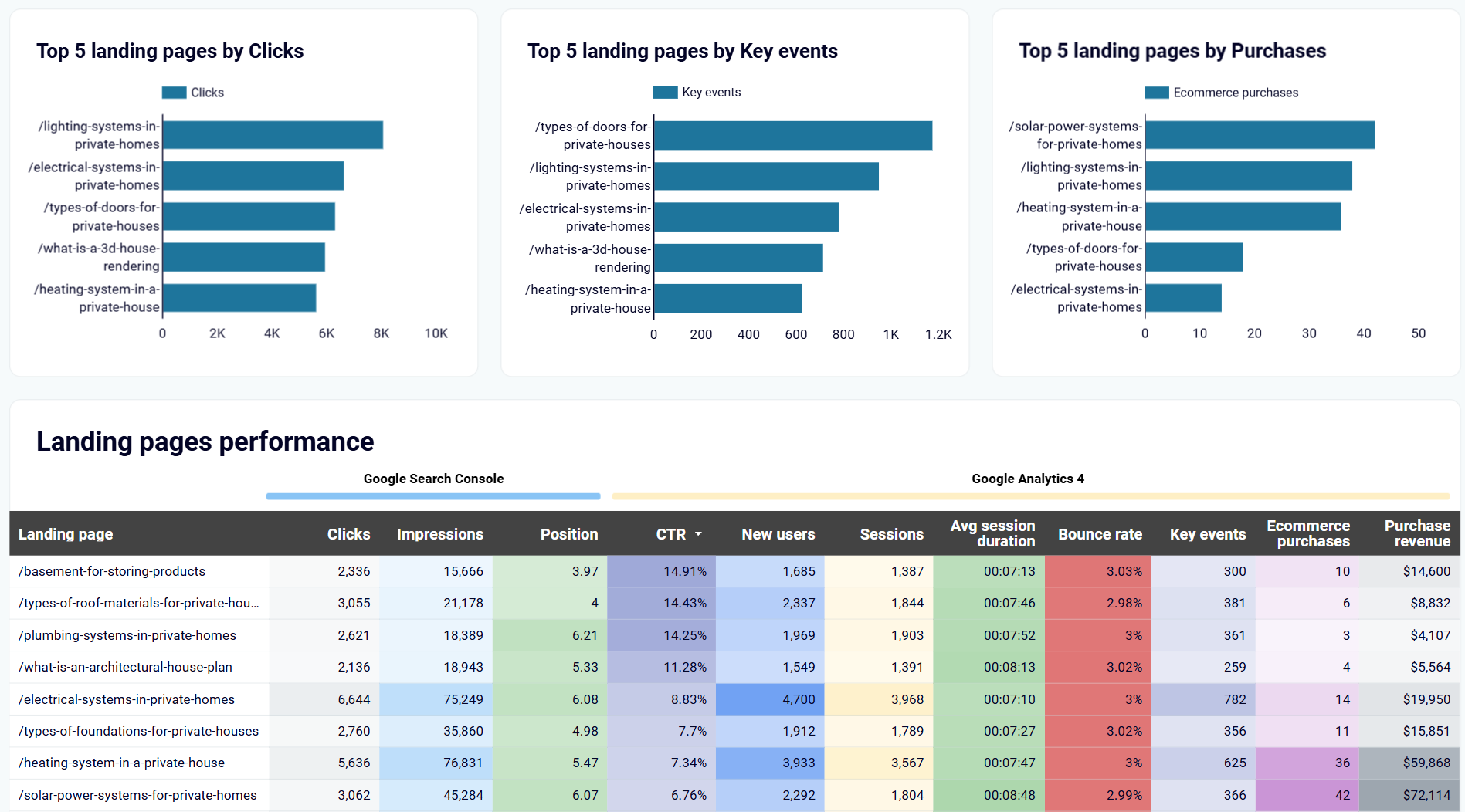The width and height of the screenshot is (1465, 812).
Task: Select the /lighting-systems-in-private-homes bar in Clicks chart
Action: coord(270,135)
